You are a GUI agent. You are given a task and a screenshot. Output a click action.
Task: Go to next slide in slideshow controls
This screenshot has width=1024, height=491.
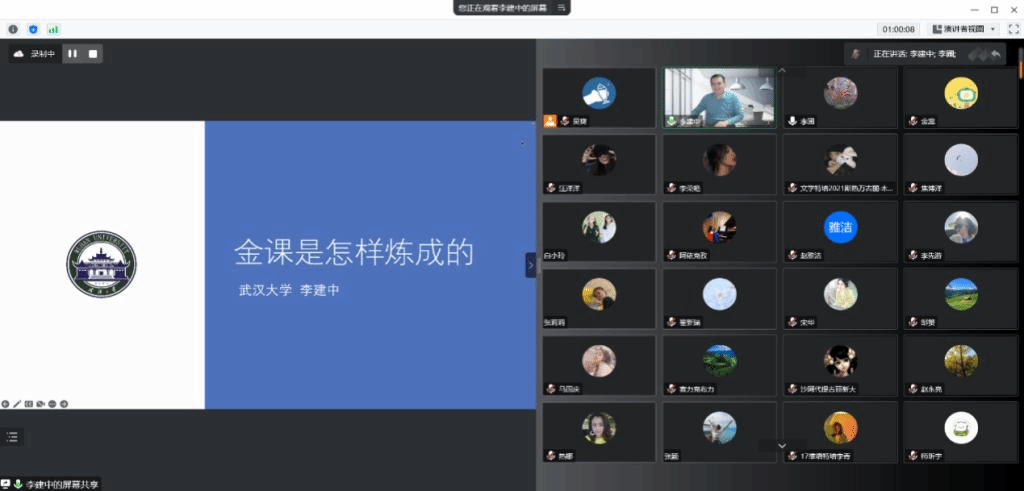tap(64, 404)
